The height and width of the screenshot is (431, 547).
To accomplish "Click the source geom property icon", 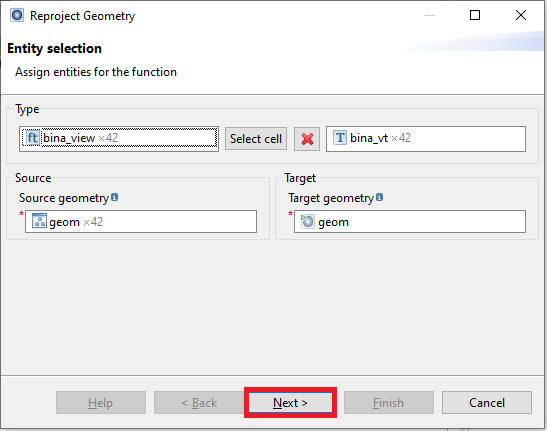I will tap(39, 221).
